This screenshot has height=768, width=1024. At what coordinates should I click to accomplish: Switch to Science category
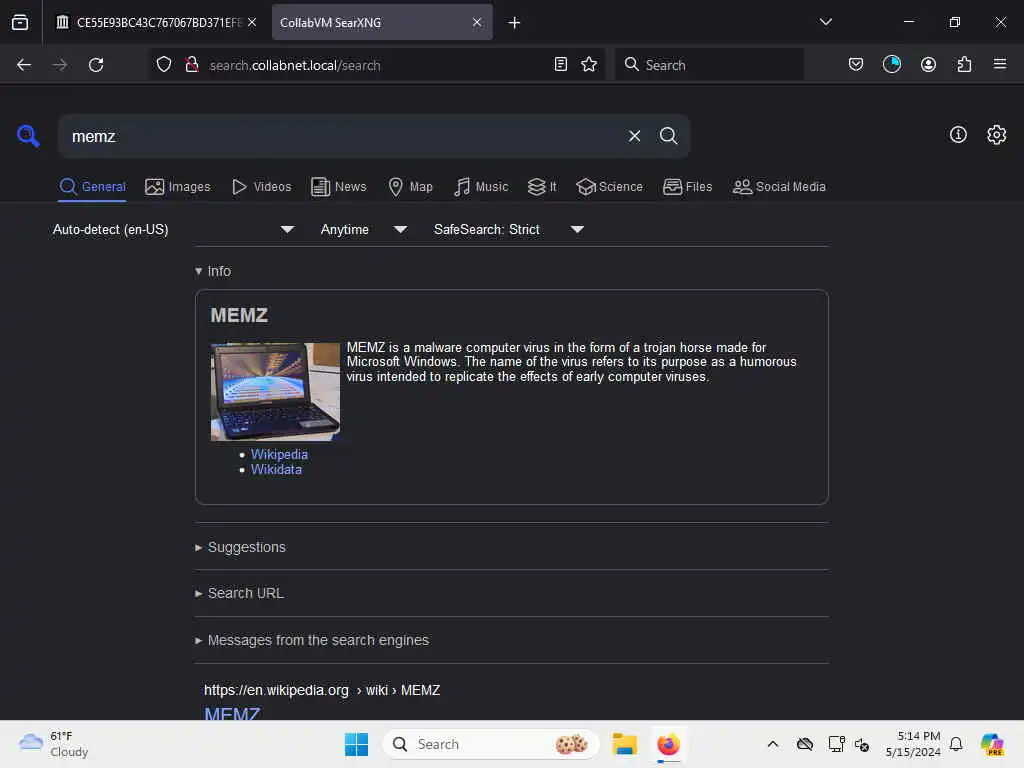pos(609,187)
